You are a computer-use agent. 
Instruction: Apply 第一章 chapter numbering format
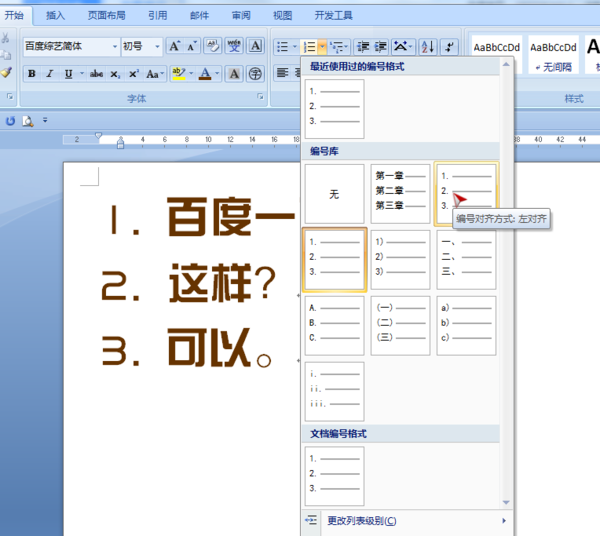point(400,194)
